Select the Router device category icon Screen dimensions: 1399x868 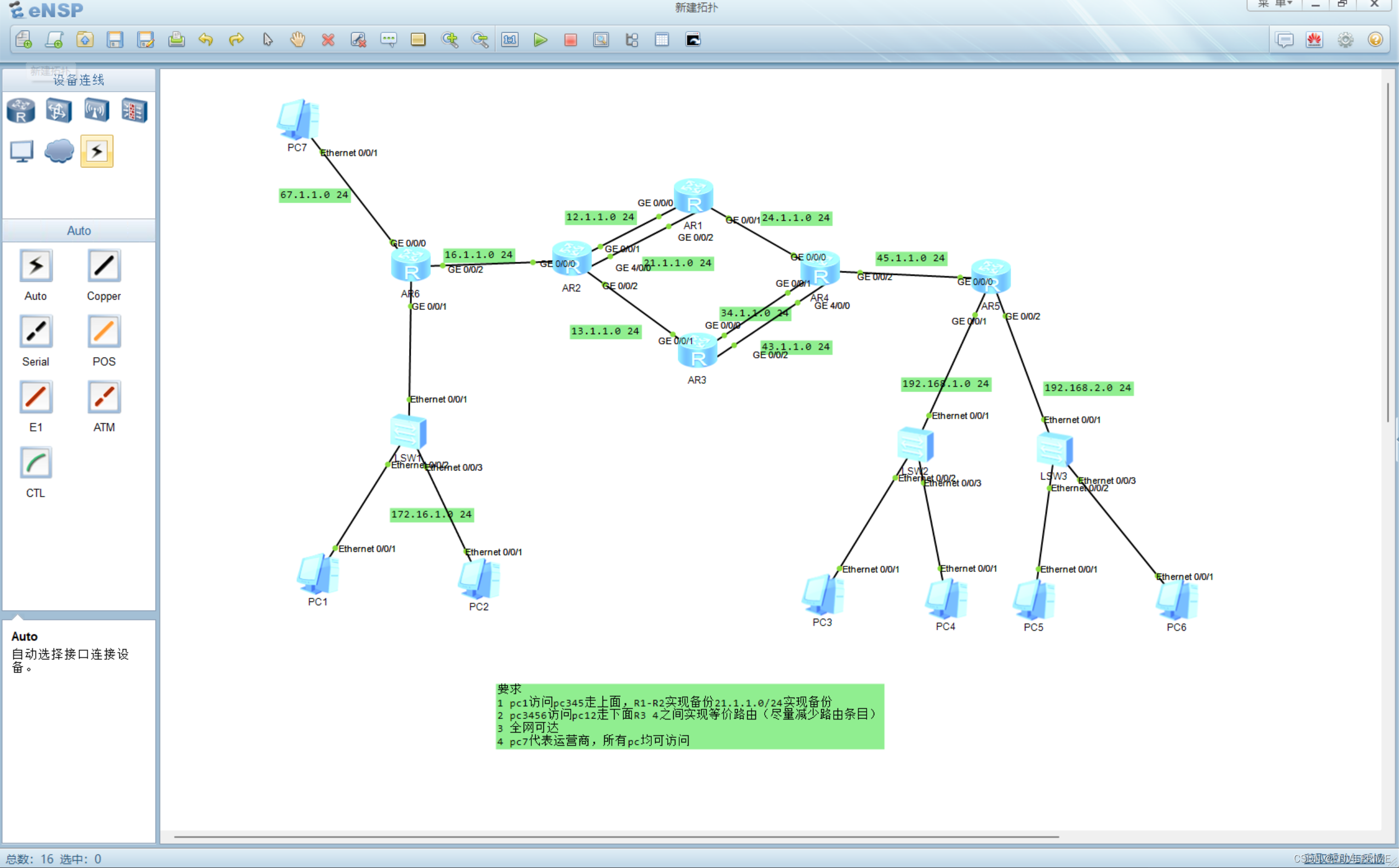click(x=21, y=110)
